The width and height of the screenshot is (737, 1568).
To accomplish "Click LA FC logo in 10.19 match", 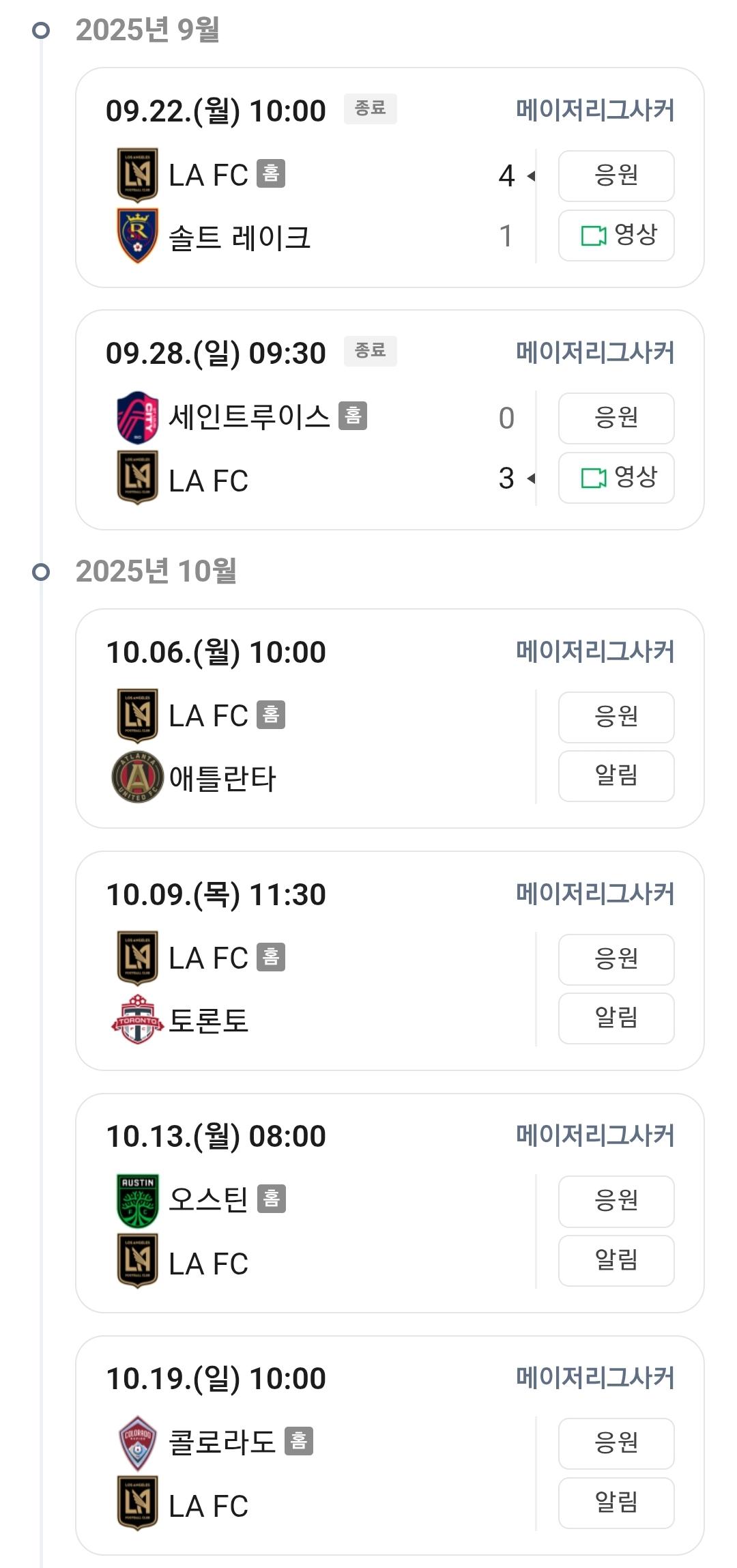I will point(138,1503).
